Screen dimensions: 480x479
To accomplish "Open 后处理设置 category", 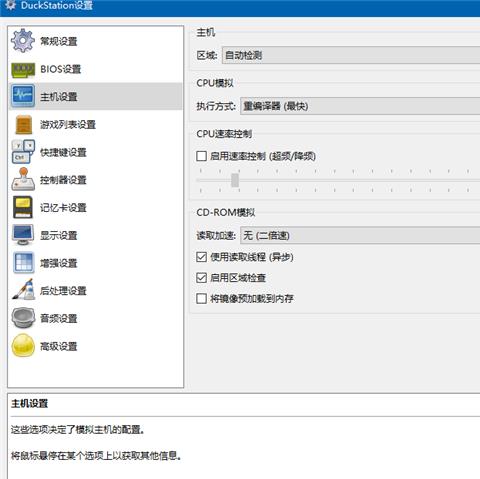I will [x=95, y=290].
